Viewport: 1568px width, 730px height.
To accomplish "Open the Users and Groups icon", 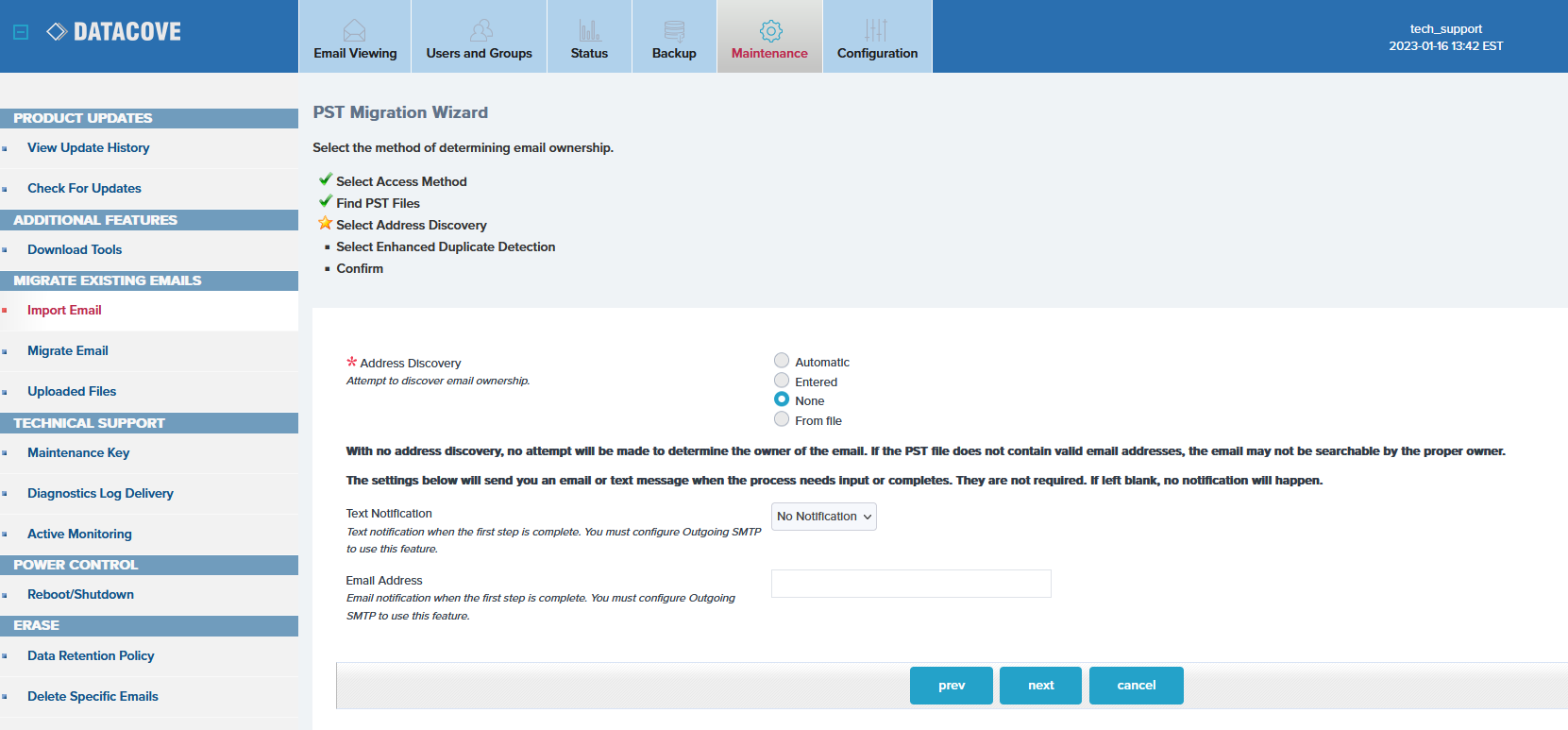I will [481, 30].
